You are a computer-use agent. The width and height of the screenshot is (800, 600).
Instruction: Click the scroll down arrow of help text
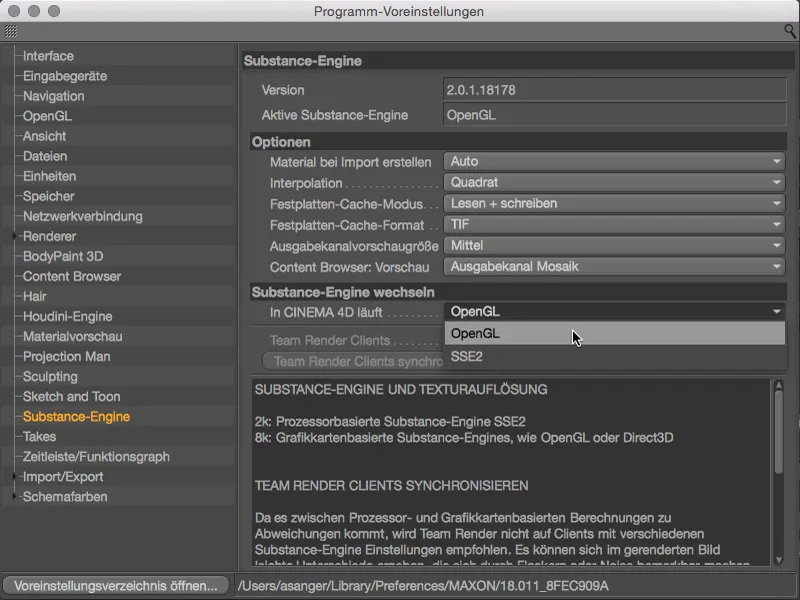click(779, 560)
